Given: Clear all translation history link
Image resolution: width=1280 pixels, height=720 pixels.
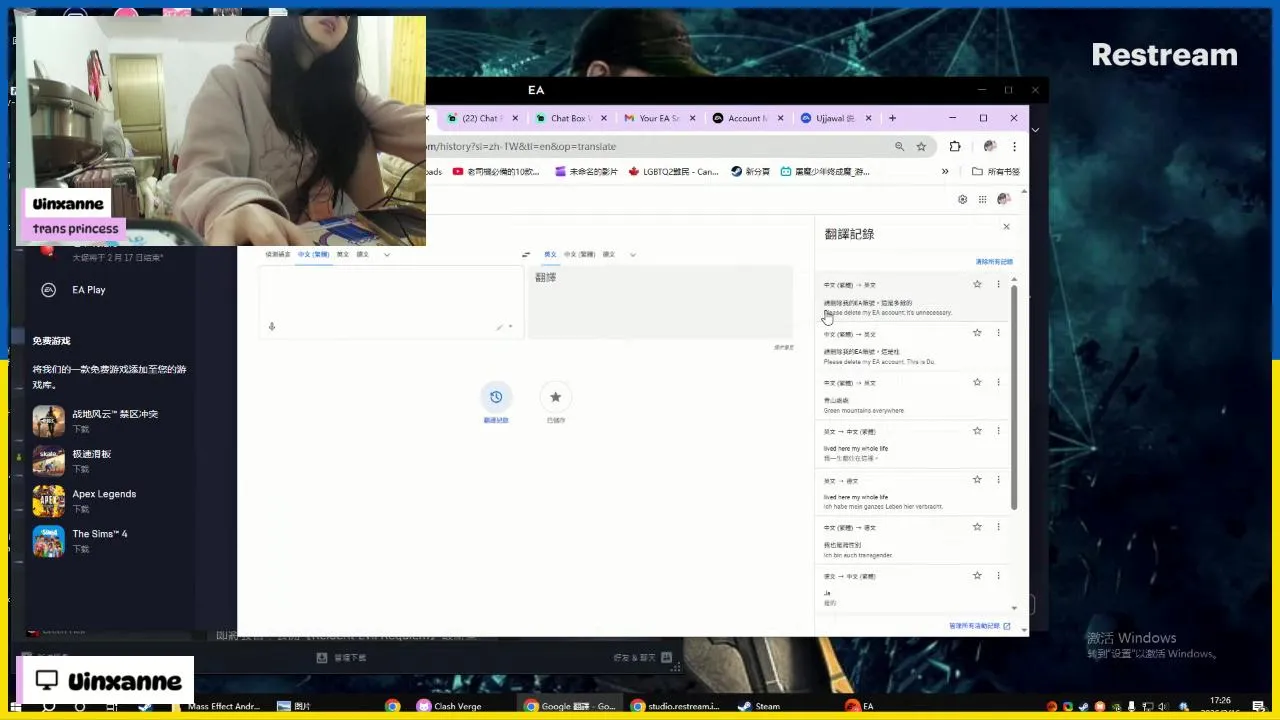Looking at the screenshot, I should pos(994,262).
